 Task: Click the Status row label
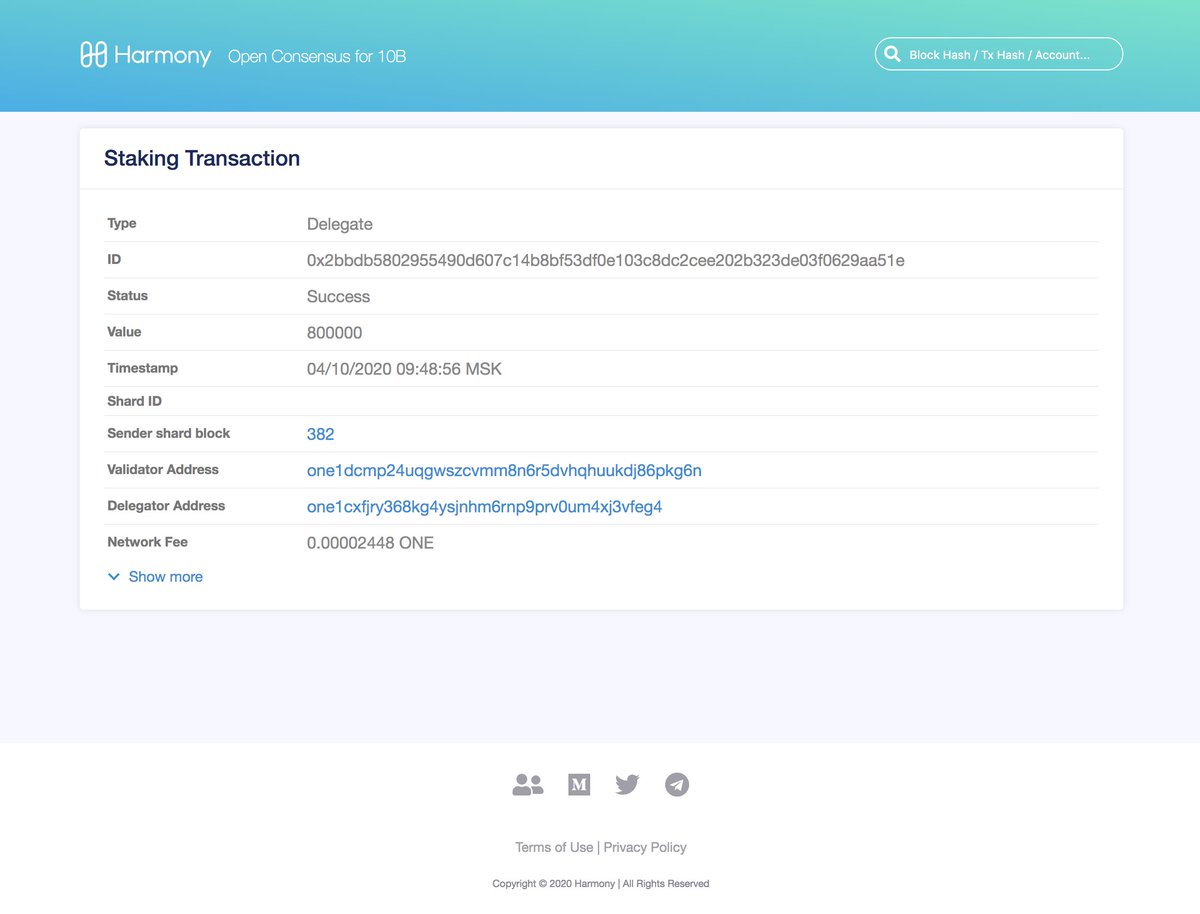(127, 296)
